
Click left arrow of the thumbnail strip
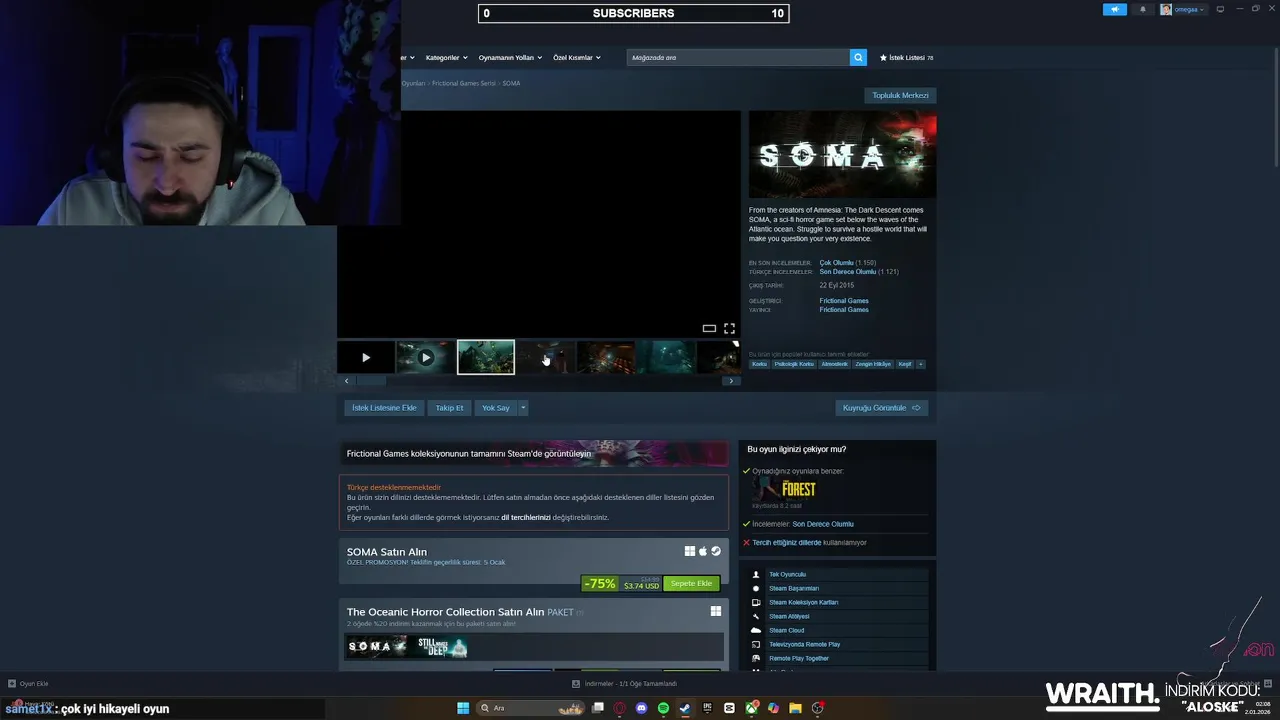[347, 381]
